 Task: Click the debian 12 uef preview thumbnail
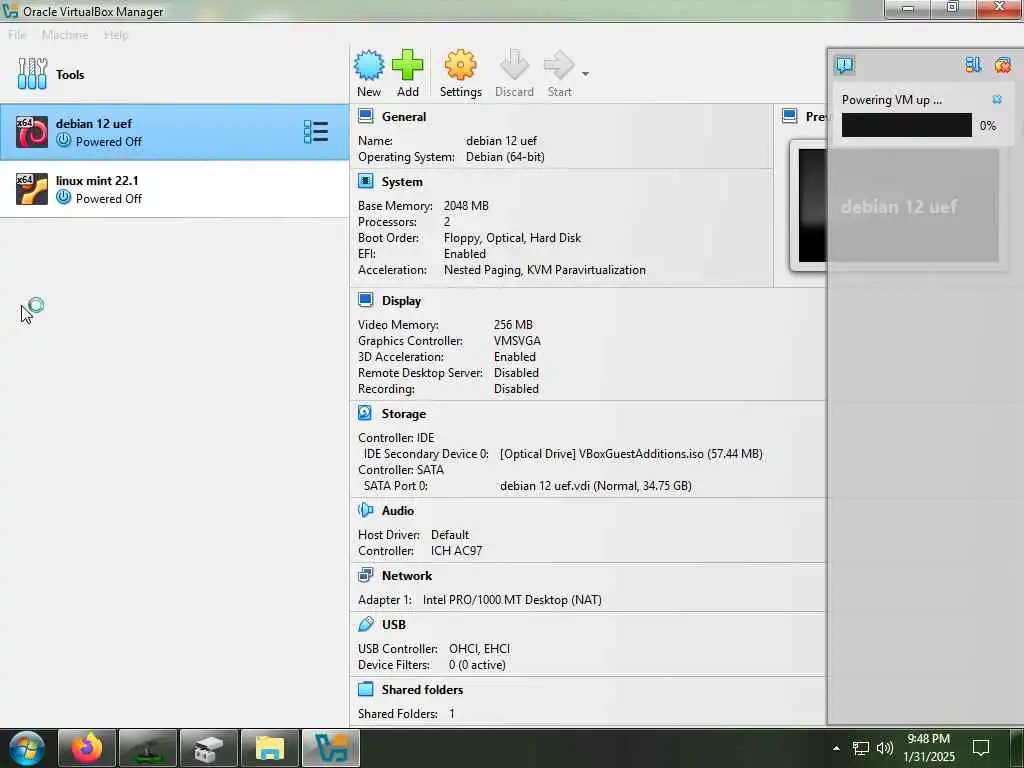click(899, 205)
